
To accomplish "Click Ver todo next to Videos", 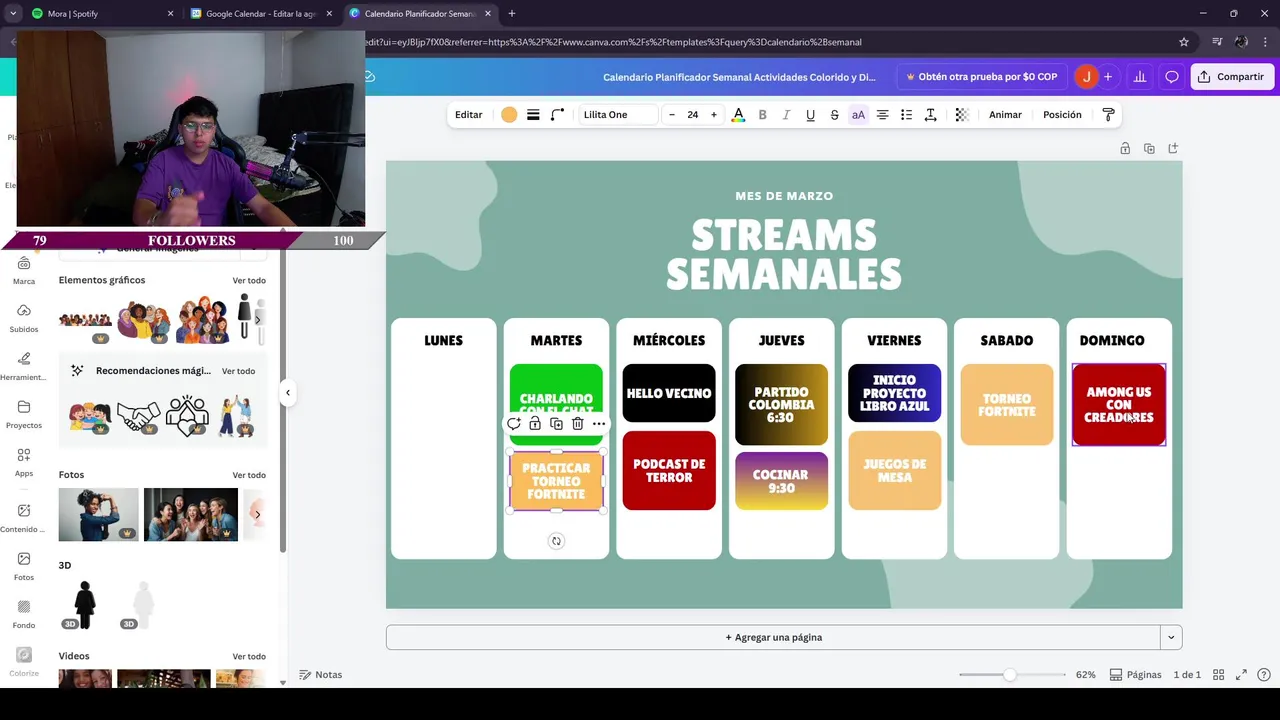I will coord(249,657).
